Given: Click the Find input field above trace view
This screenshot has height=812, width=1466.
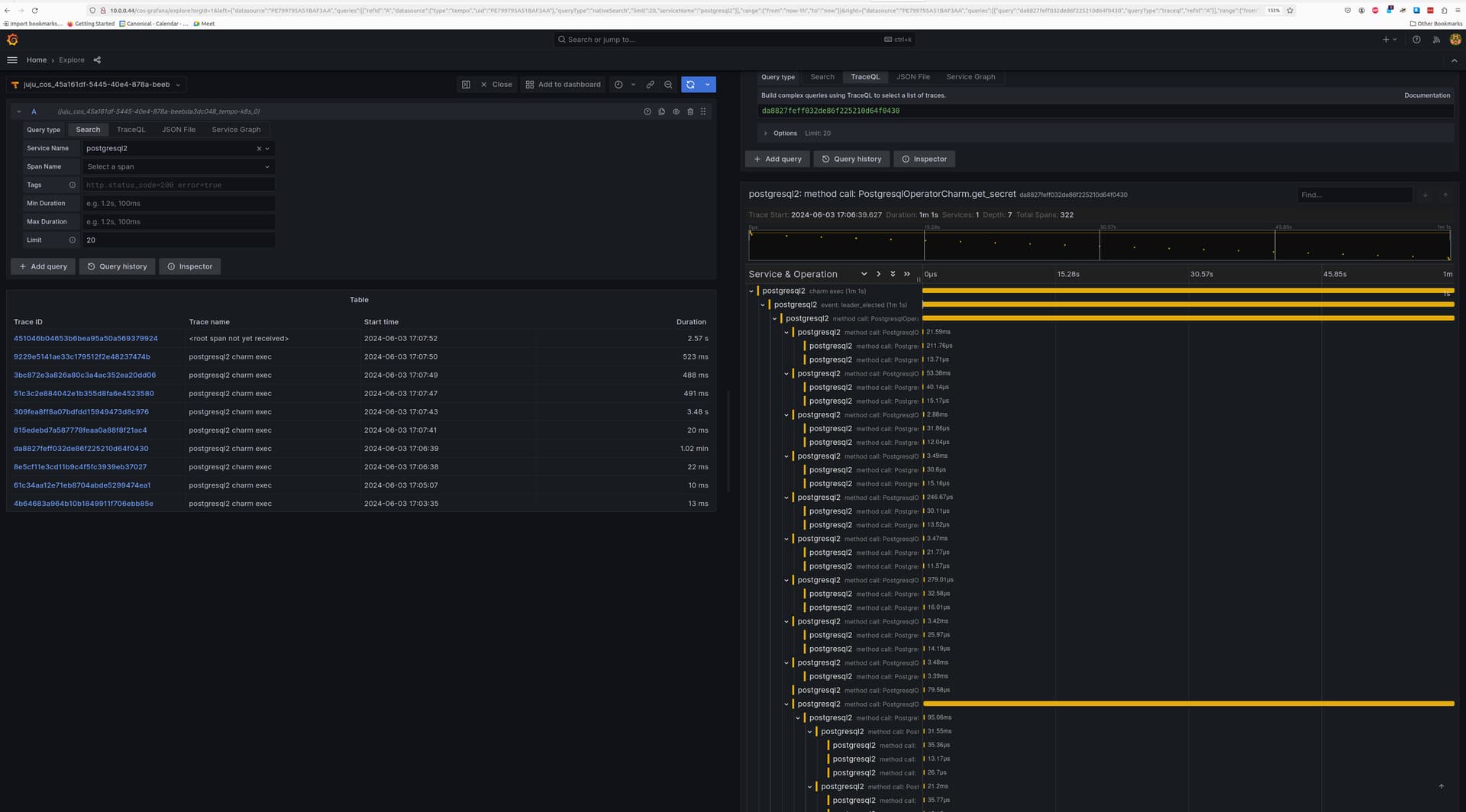Looking at the screenshot, I should coord(1355,195).
